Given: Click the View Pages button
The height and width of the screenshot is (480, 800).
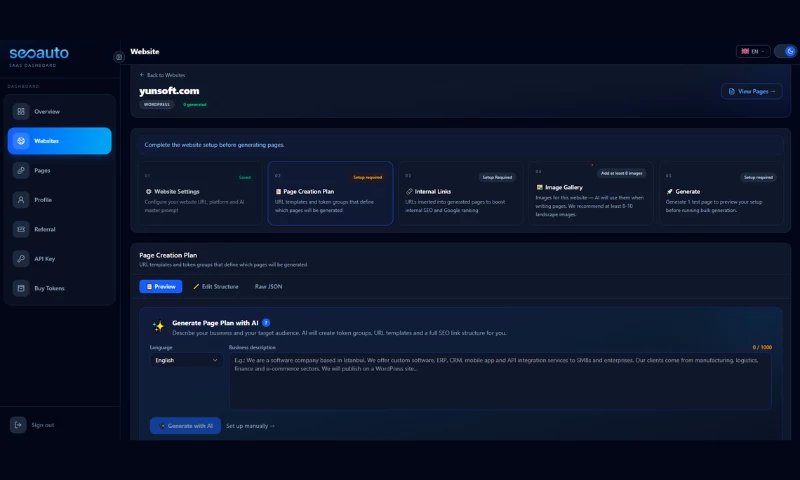Looking at the screenshot, I should coord(751,91).
